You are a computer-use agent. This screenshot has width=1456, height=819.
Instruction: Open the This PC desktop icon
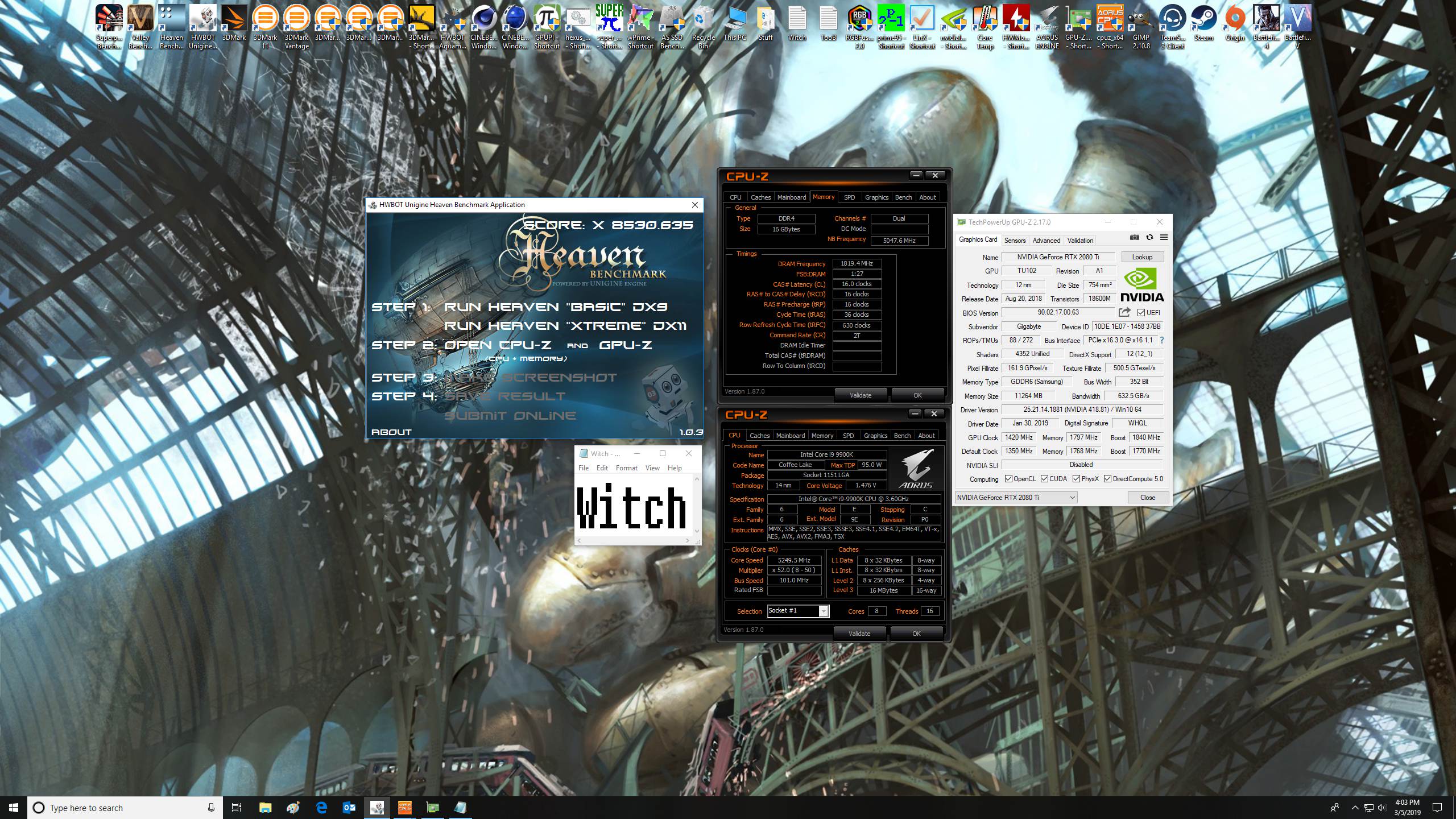pyautogui.click(x=734, y=23)
